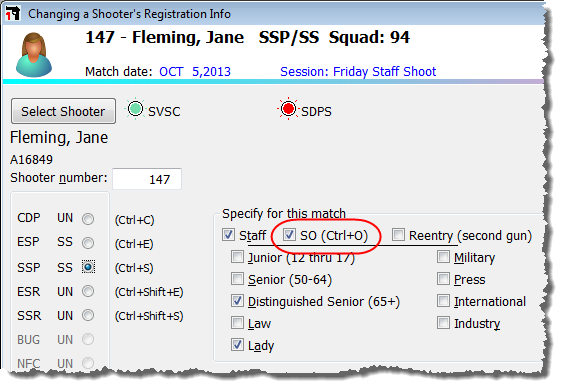The width and height of the screenshot is (563, 388).
Task: Select the SSP SS radio button
Action: click(x=88, y=267)
